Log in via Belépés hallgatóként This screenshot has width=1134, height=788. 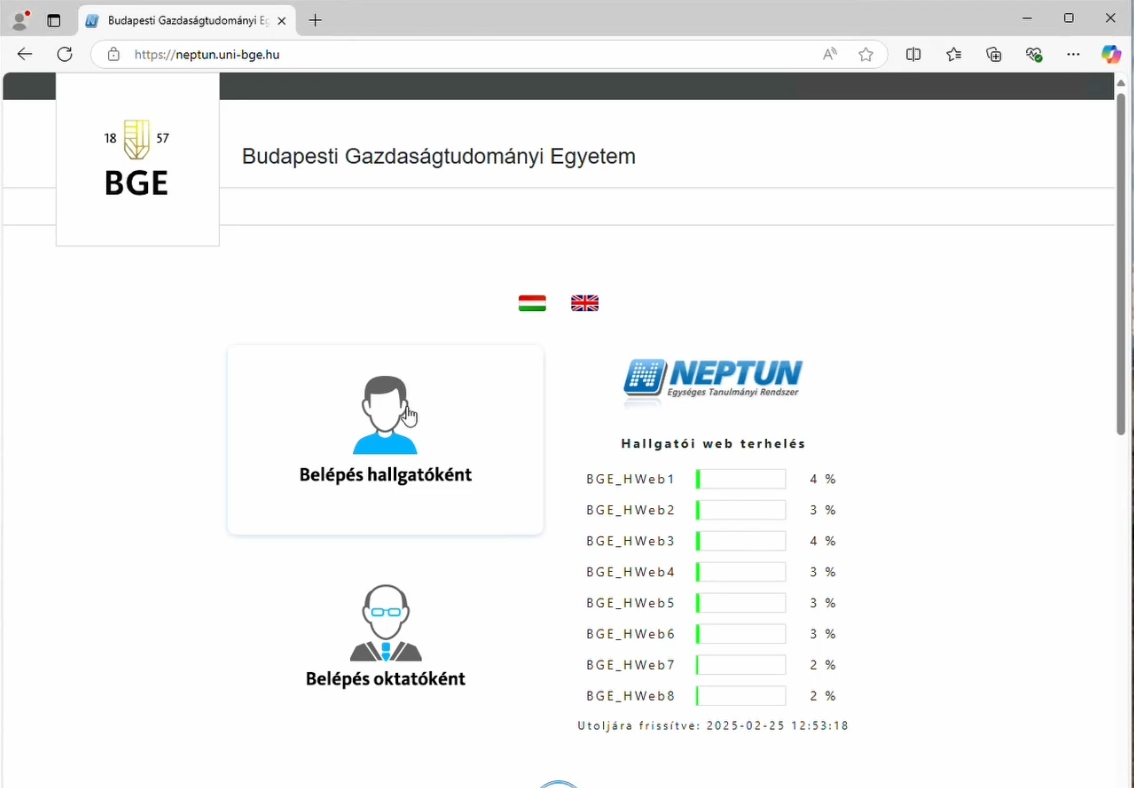[385, 475]
